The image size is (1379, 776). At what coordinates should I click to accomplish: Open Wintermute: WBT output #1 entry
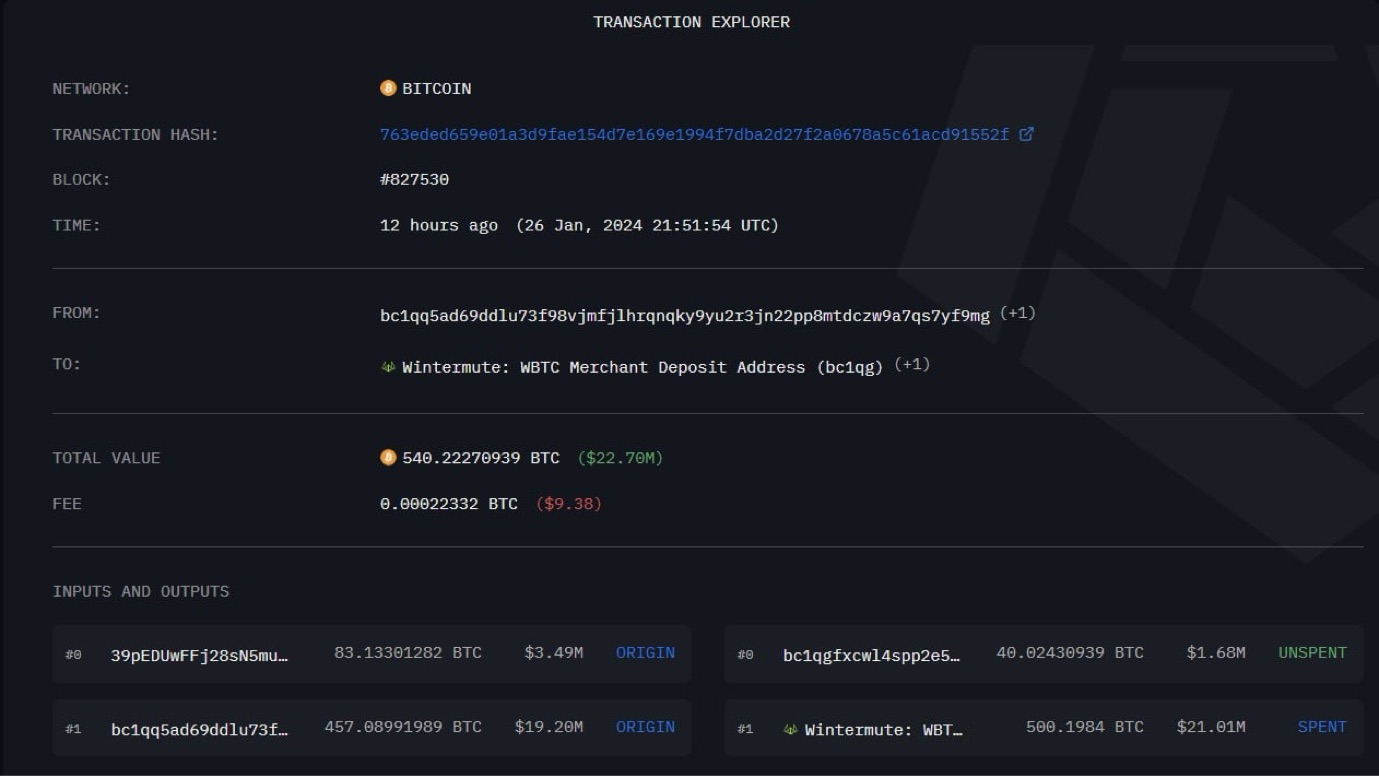[x=883, y=729]
